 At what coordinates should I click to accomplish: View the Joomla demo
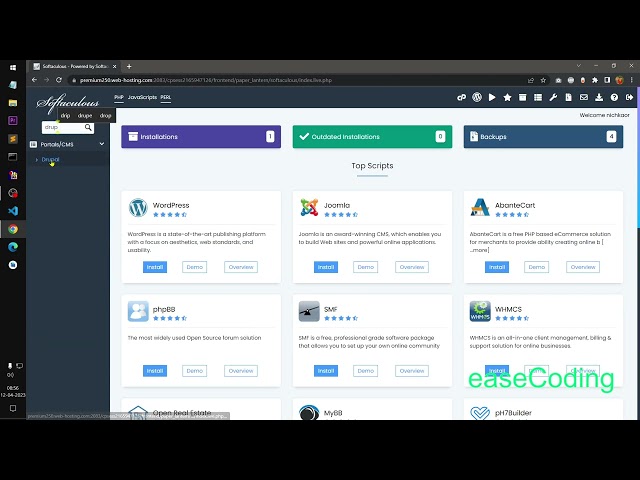pyautogui.click(x=365, y=267)
